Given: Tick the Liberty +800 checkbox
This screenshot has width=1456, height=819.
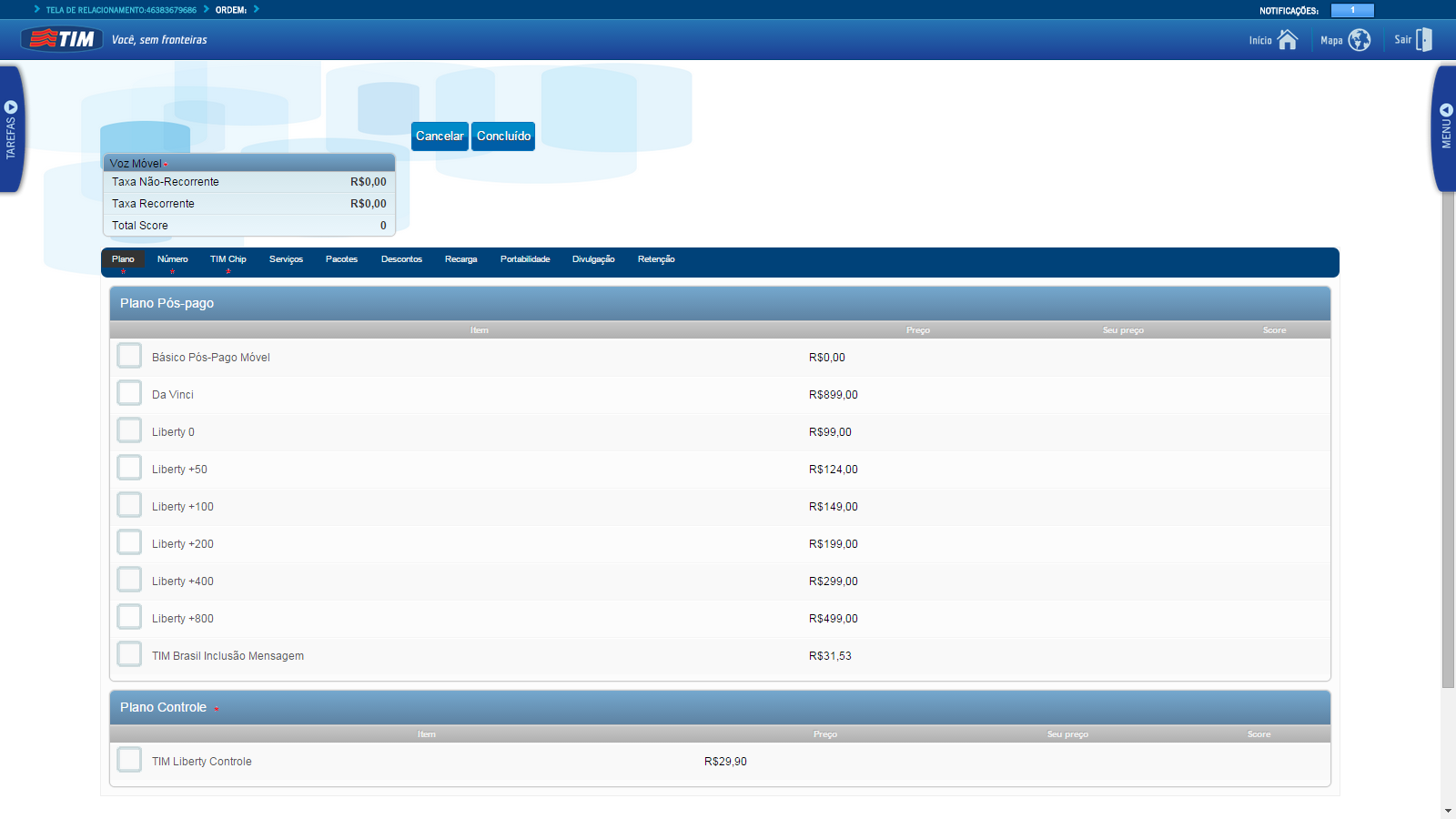Looking at the screenshot, I should [129, 617].
